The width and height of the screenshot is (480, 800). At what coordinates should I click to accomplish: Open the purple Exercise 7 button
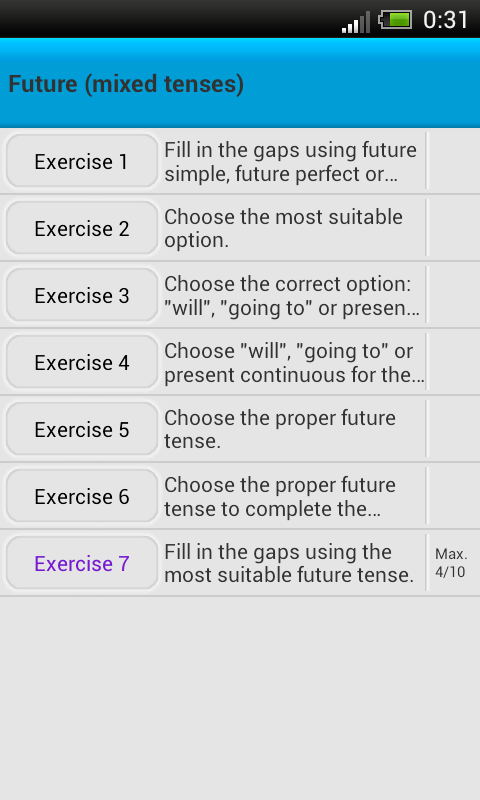82,563
